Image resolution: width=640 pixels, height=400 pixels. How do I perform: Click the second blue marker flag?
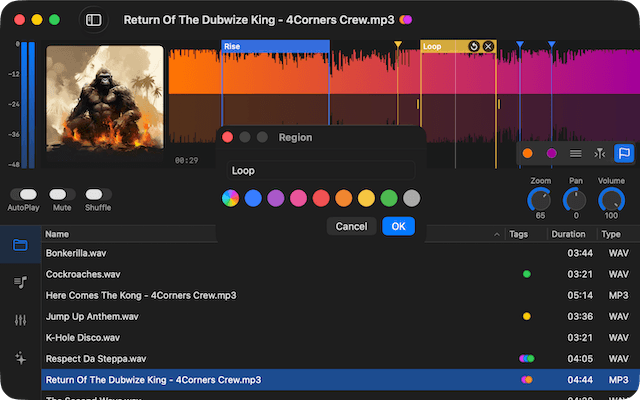point(551,44)
